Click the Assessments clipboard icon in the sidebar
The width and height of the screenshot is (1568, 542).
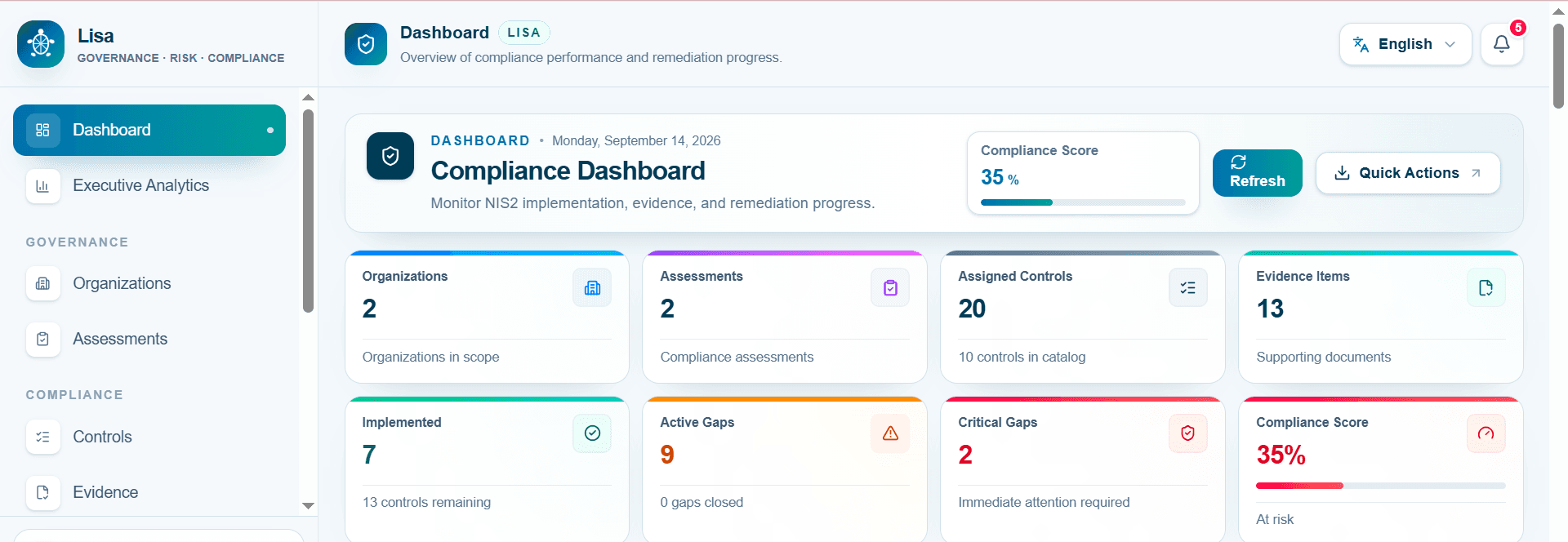43,339
